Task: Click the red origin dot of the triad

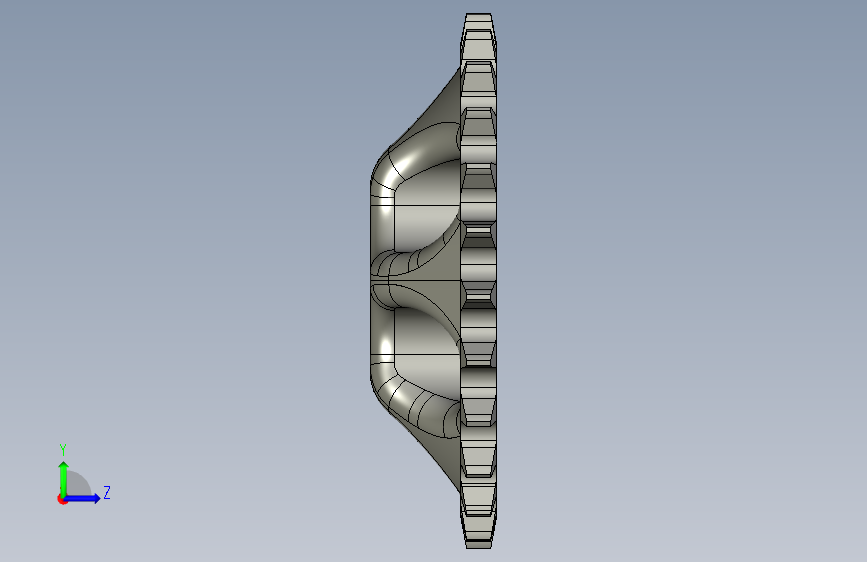Action: click(62, 499)
